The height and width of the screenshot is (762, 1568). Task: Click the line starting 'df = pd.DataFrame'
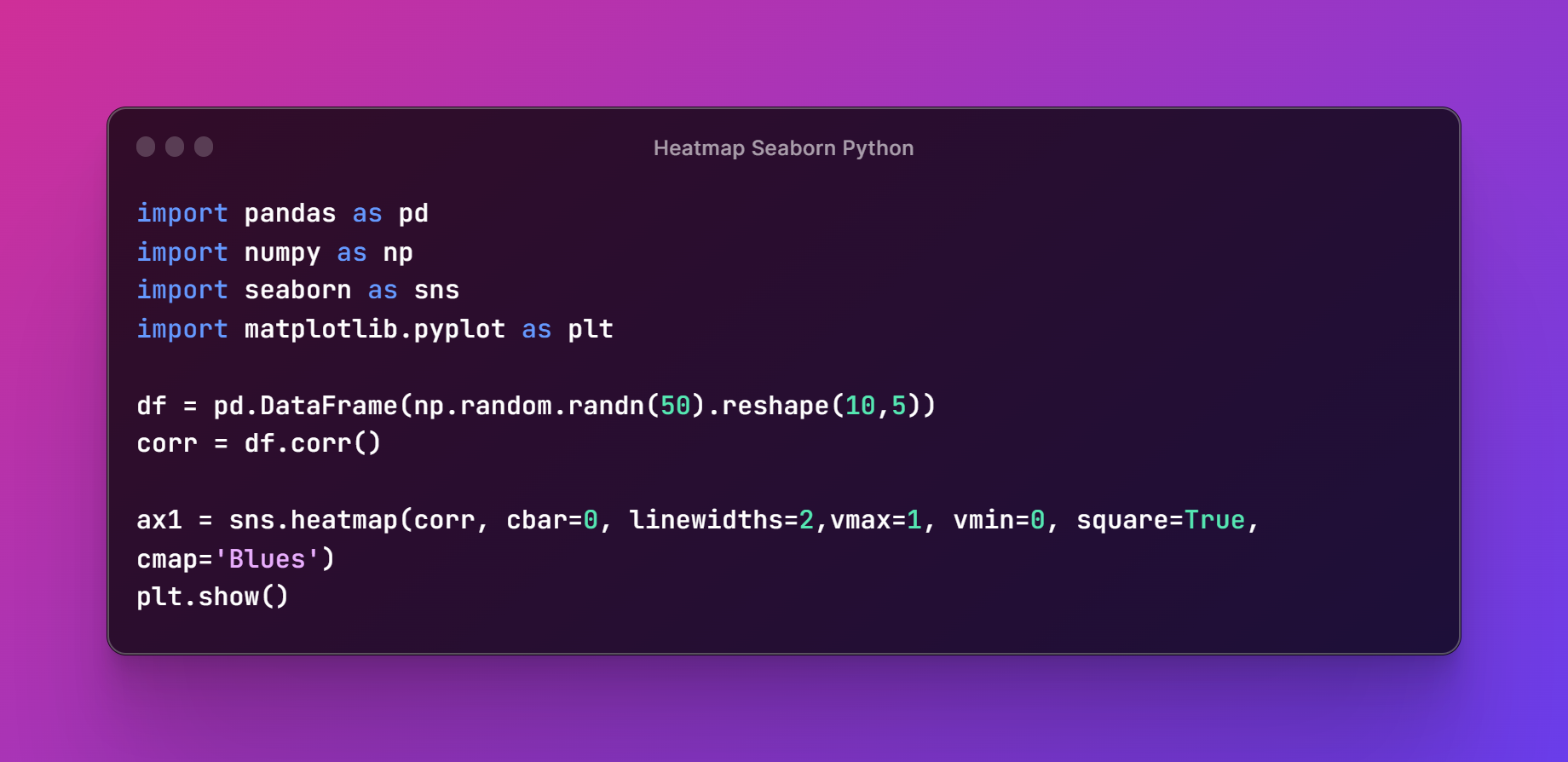click(x=536, y=406)
